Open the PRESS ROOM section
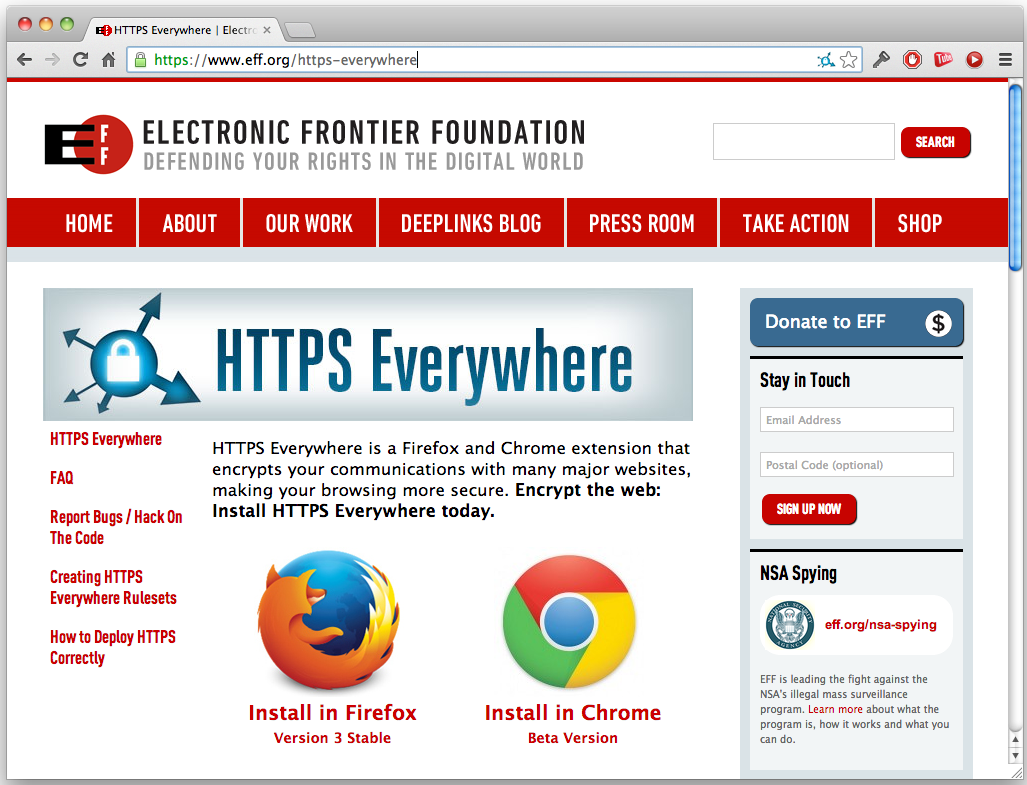 click(x=642, y=223)
